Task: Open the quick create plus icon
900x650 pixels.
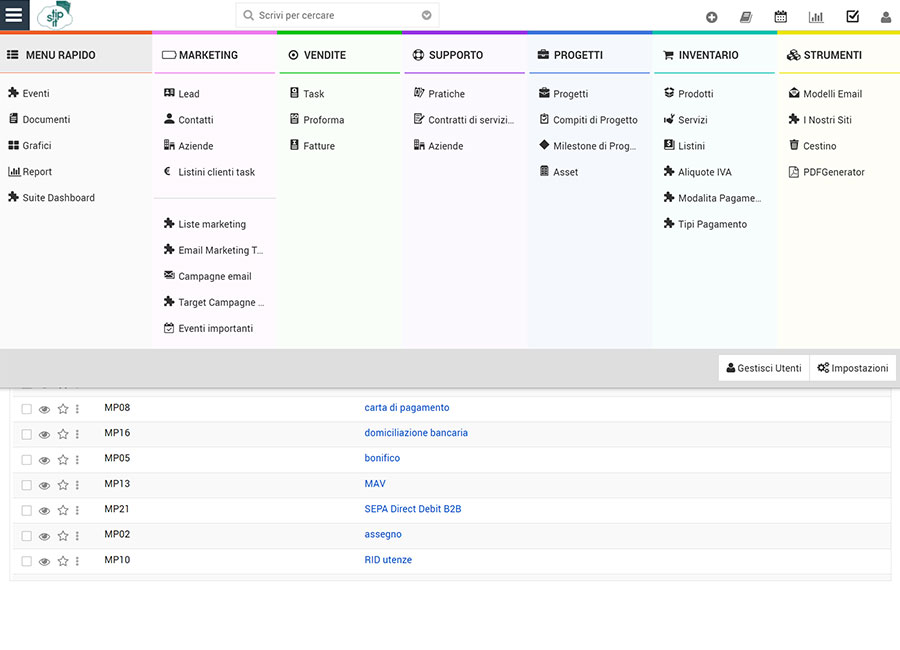Action: pyautogui.click(x=711, y=15)
